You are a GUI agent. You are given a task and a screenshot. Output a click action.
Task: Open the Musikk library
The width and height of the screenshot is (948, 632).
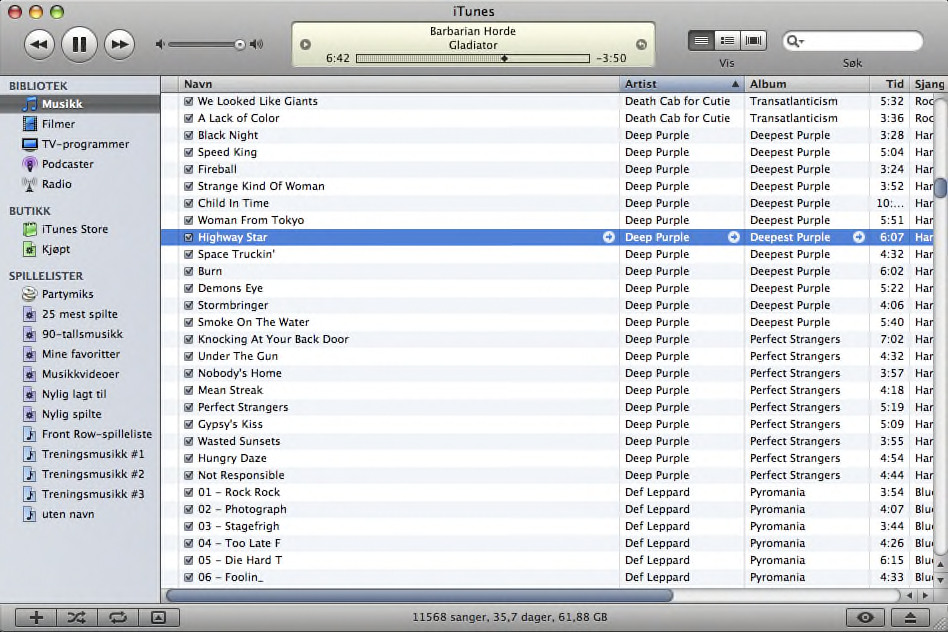coord(80,104)
